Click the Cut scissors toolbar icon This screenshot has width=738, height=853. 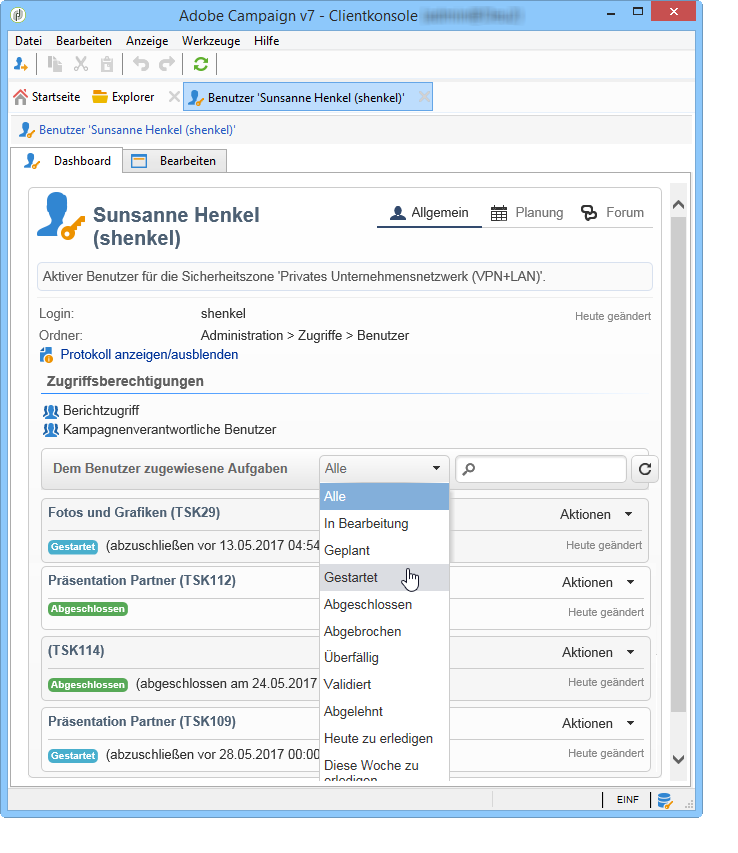pyautogui.click(x=80, y=64)
